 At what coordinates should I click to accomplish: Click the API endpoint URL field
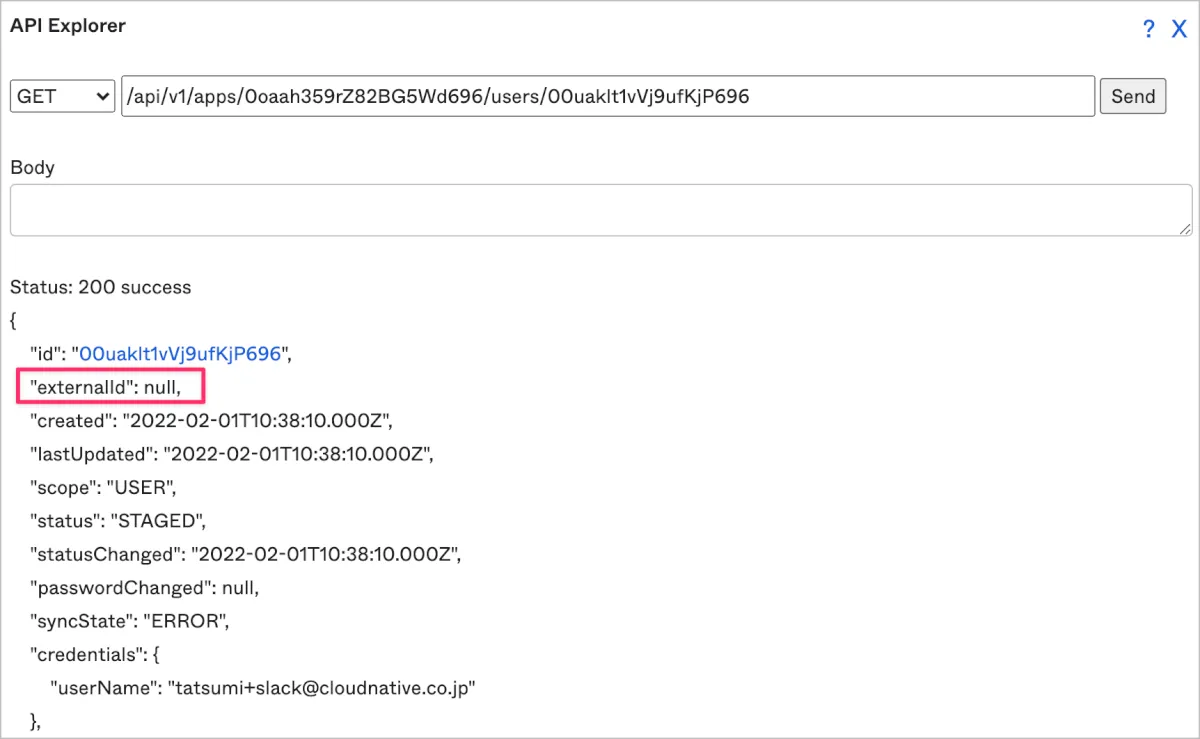coord(607,97)
